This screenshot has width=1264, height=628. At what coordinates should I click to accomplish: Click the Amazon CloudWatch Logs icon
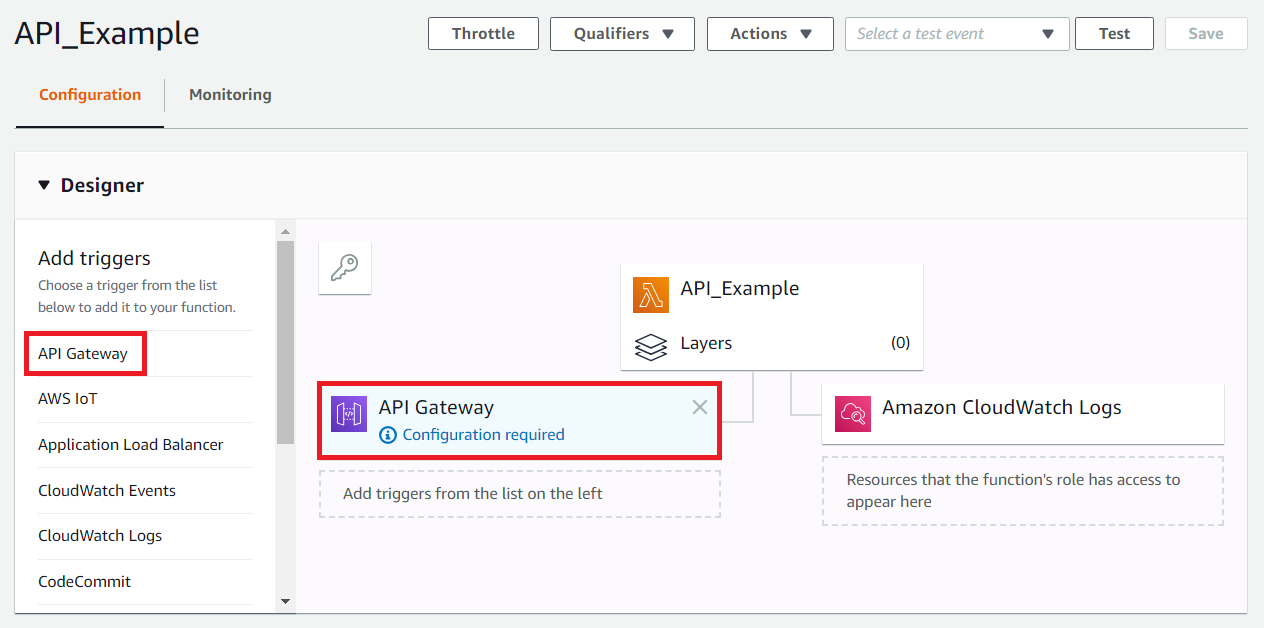853,413
